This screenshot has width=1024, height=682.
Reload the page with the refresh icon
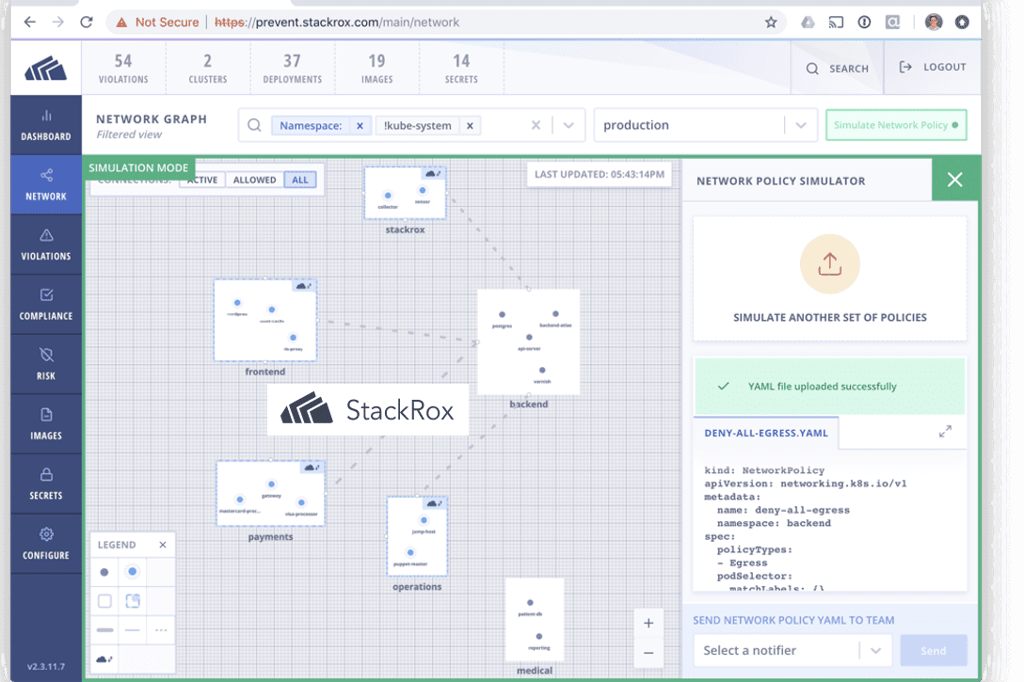click(86, 22)
